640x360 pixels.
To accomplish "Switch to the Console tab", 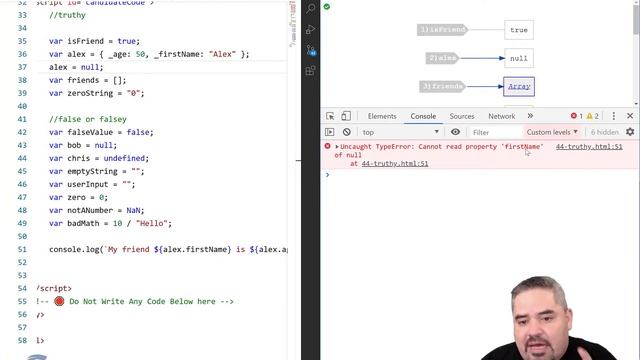I will coord(423,116).
